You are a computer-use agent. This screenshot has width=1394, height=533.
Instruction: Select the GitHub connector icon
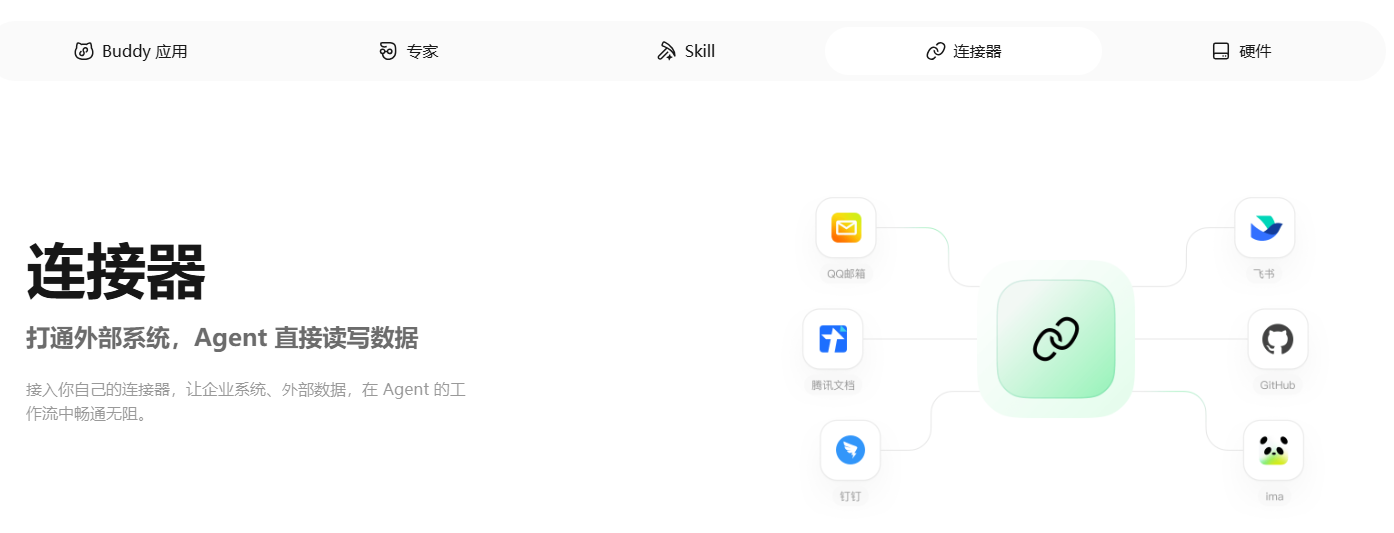click(x=1278, y=339)
